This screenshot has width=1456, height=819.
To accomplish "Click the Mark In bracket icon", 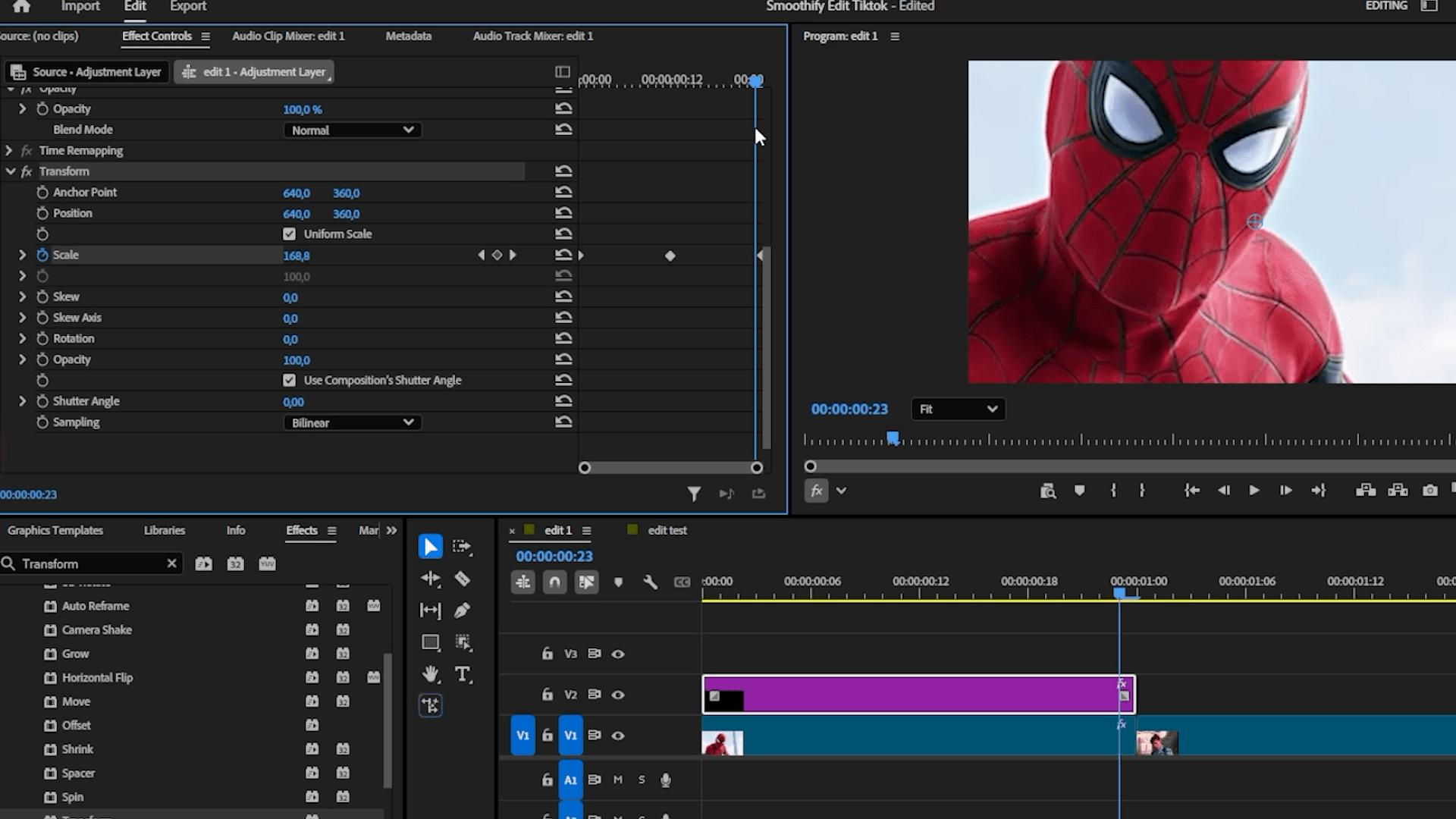I will point(1113,491).
